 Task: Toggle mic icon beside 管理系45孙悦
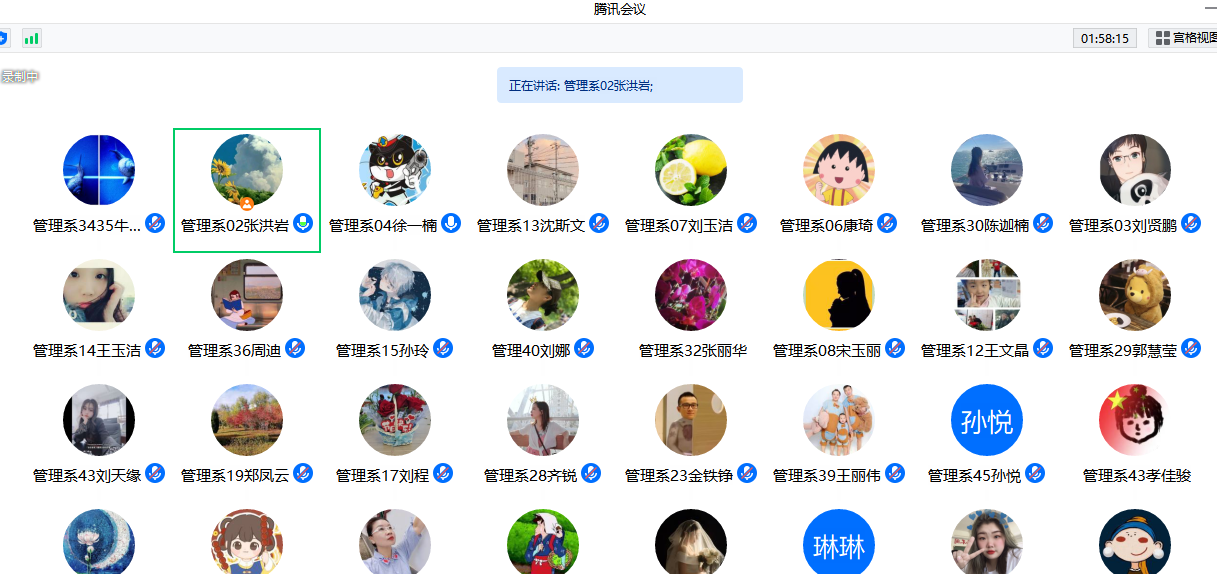pyautogui.click(x=1035, y=473)
